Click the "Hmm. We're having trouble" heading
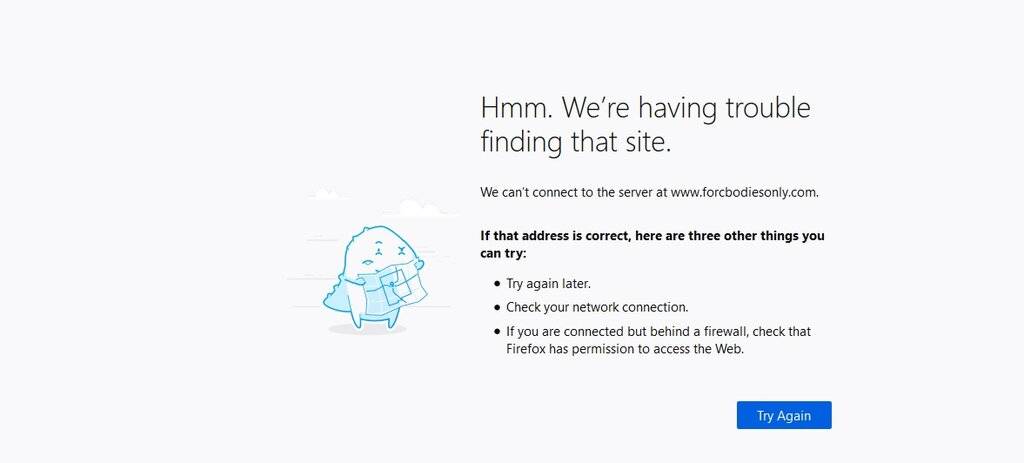 645,108
